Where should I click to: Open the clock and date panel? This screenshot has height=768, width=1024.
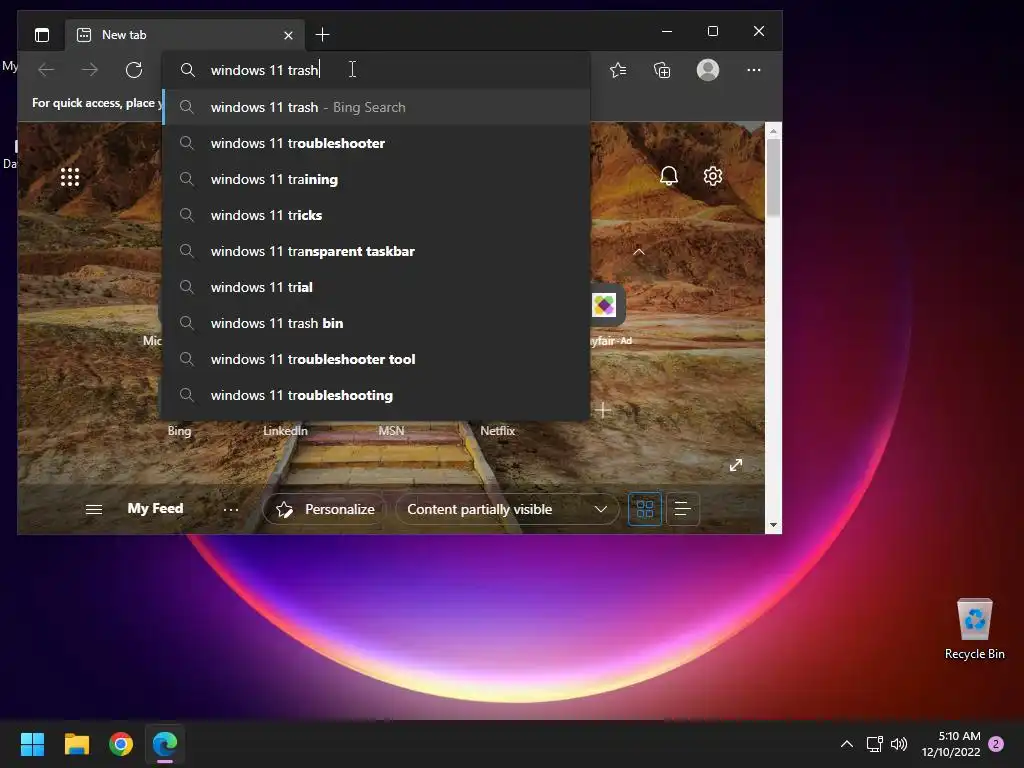pyautogui.click(x=951, y=744)
